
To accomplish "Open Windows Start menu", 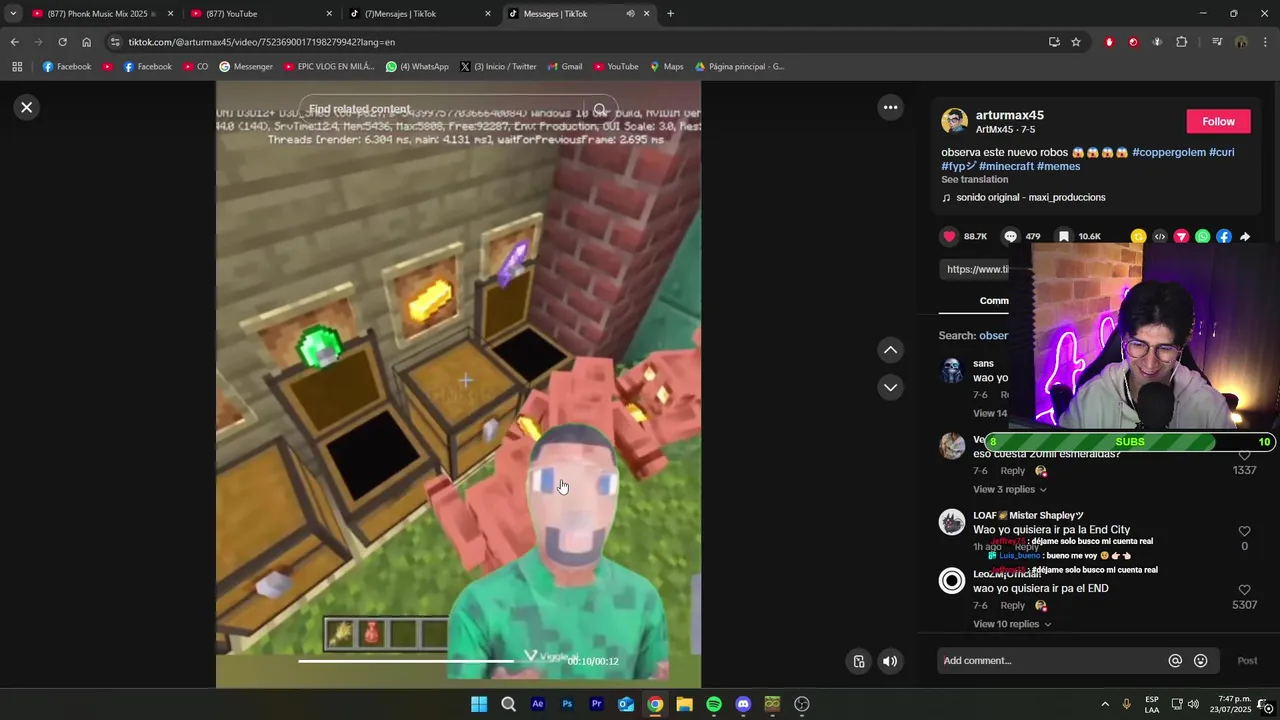I will (479, 704).
